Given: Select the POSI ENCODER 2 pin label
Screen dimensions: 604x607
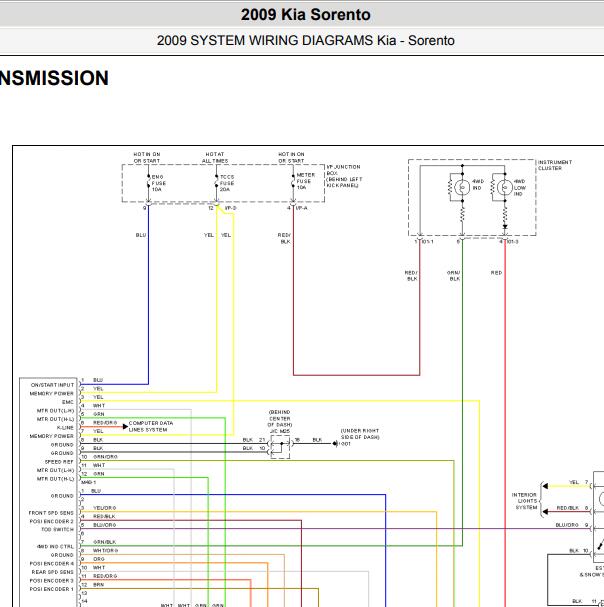Looking at the screenshot, I should (x=51, y=521).
